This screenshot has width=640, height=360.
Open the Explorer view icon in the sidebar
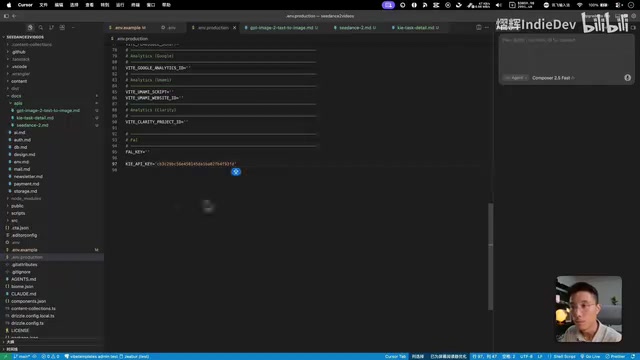pyautogui.click(x=30, y=27)
